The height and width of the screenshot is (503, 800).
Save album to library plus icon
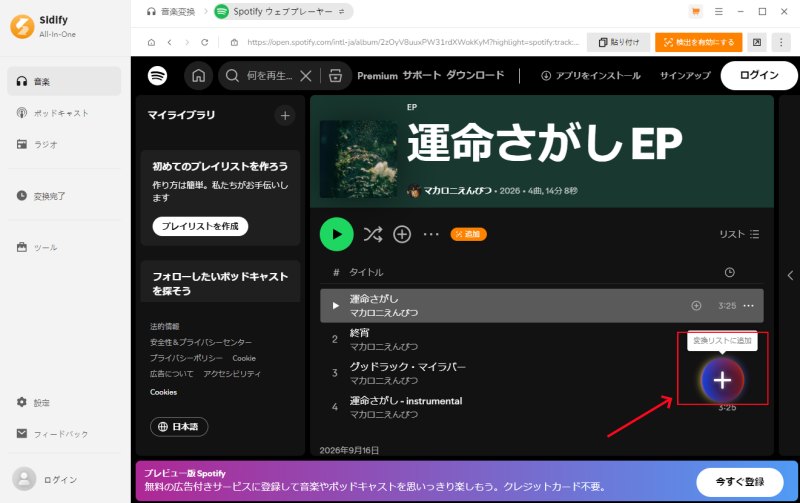402,234
